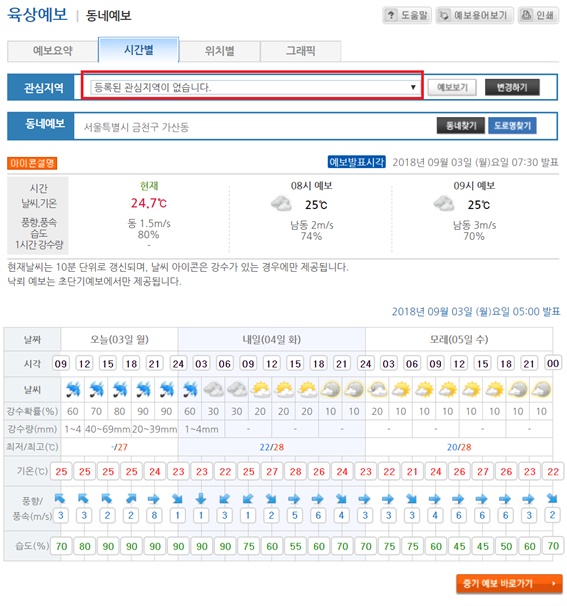Click the rain icon for today 21시

point(167,390)
